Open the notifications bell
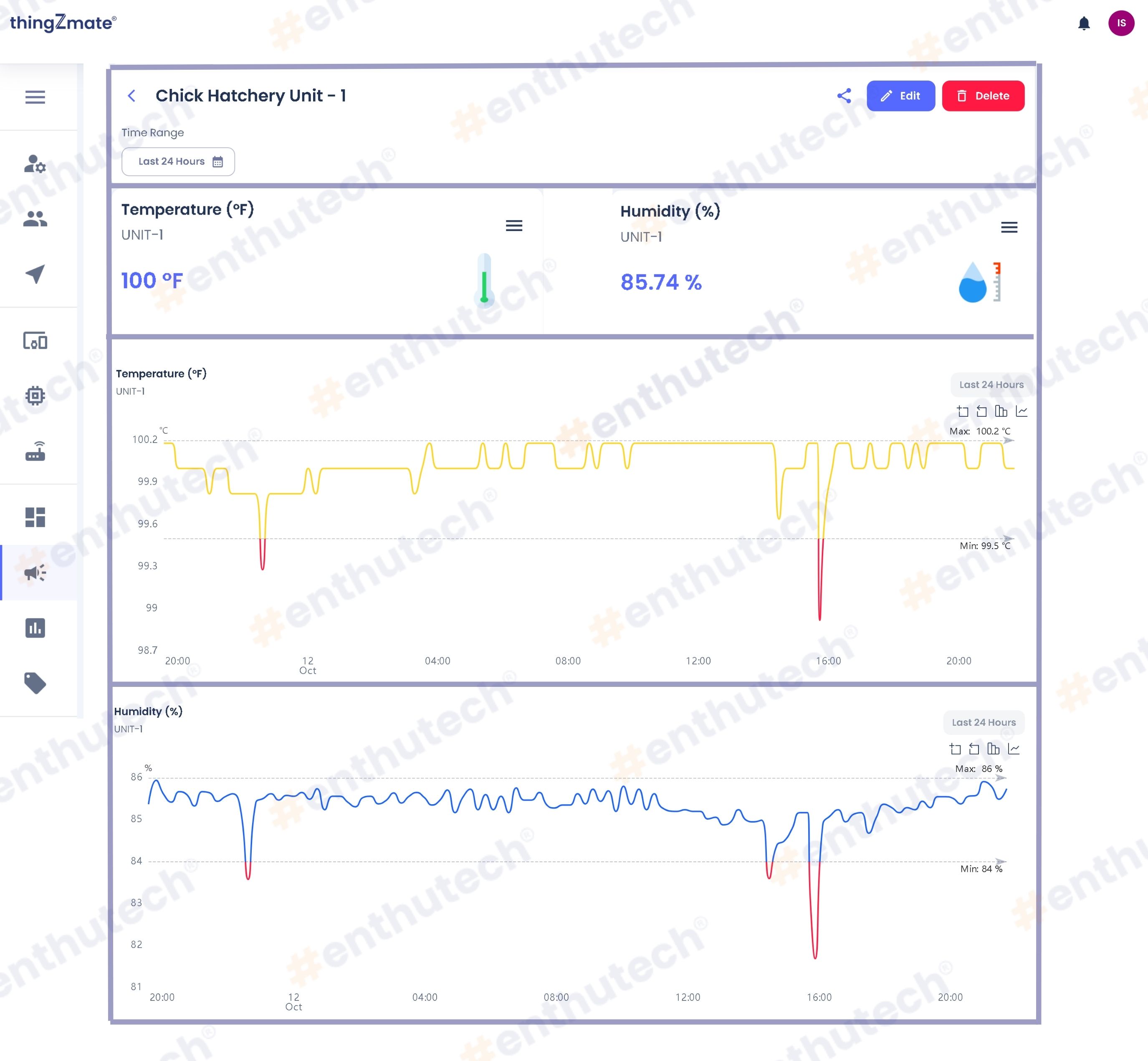 click(1084, 23)
